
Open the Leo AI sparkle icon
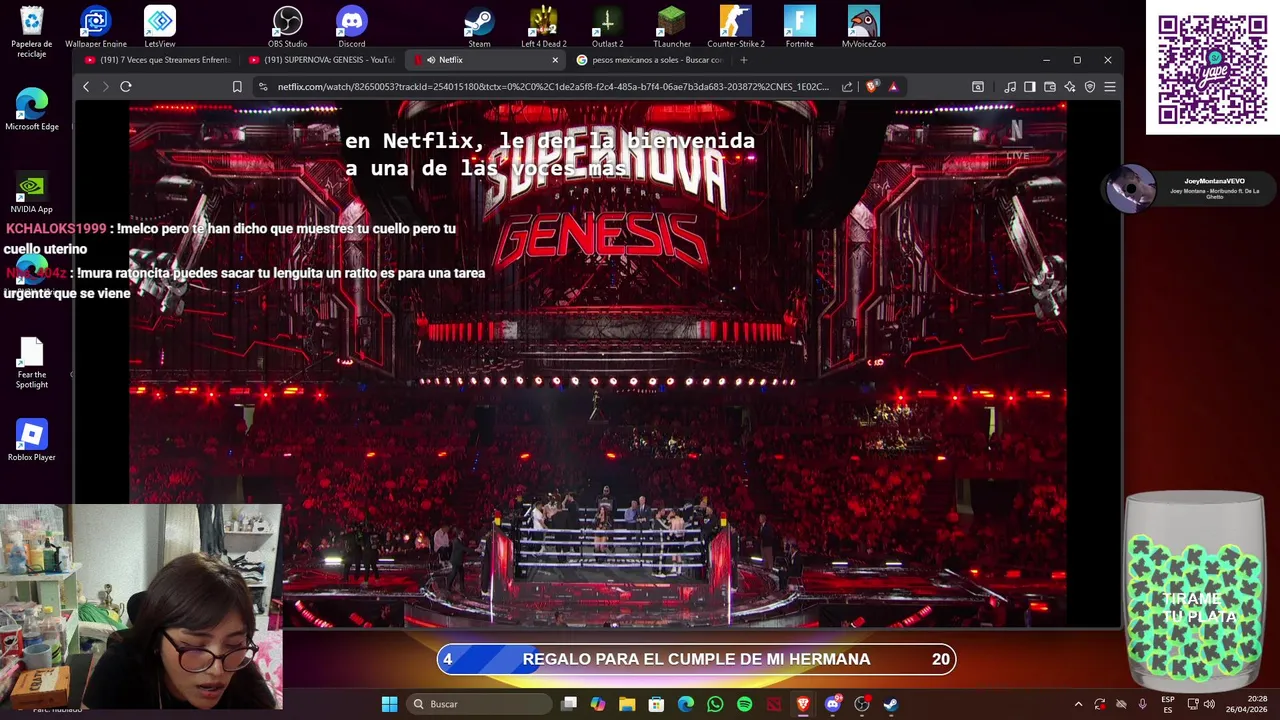pyautogui.click(x=1070, y=87)
